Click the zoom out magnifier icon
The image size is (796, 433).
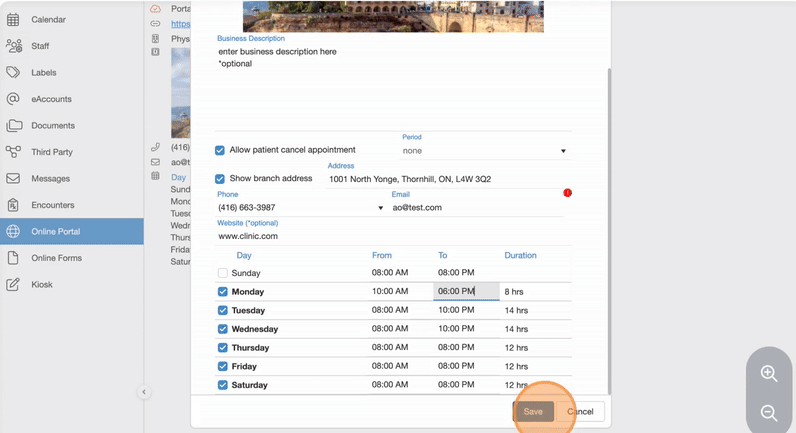coord(769,413)
